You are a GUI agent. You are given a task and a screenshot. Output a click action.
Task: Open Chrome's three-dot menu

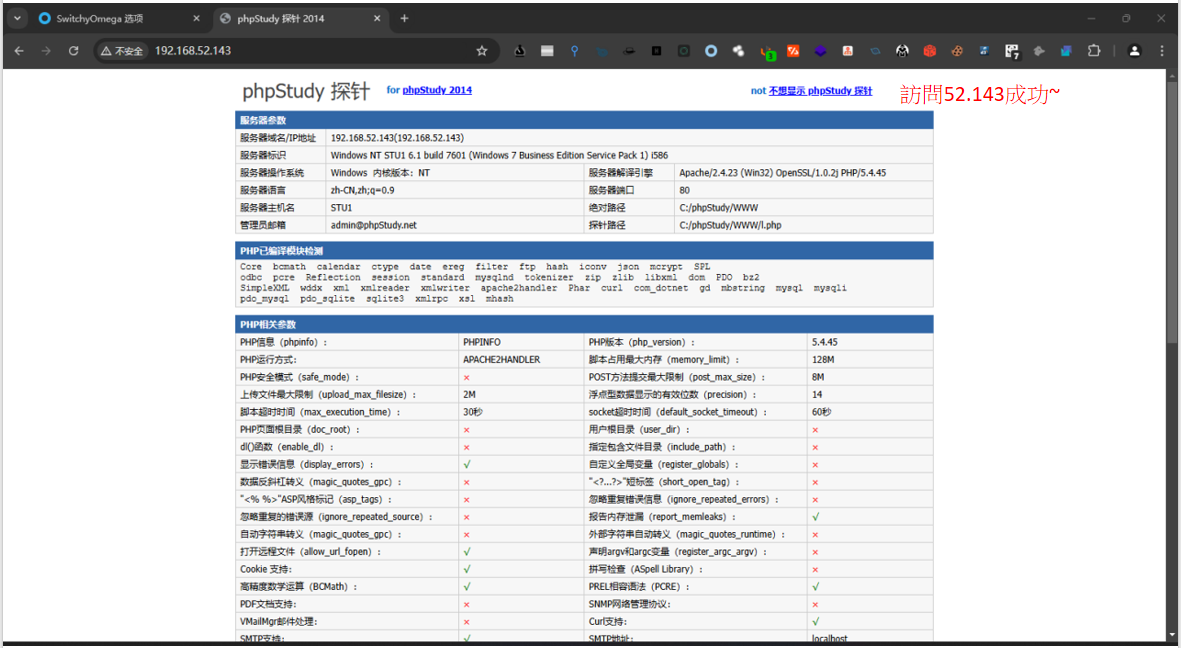point(1161,50)
